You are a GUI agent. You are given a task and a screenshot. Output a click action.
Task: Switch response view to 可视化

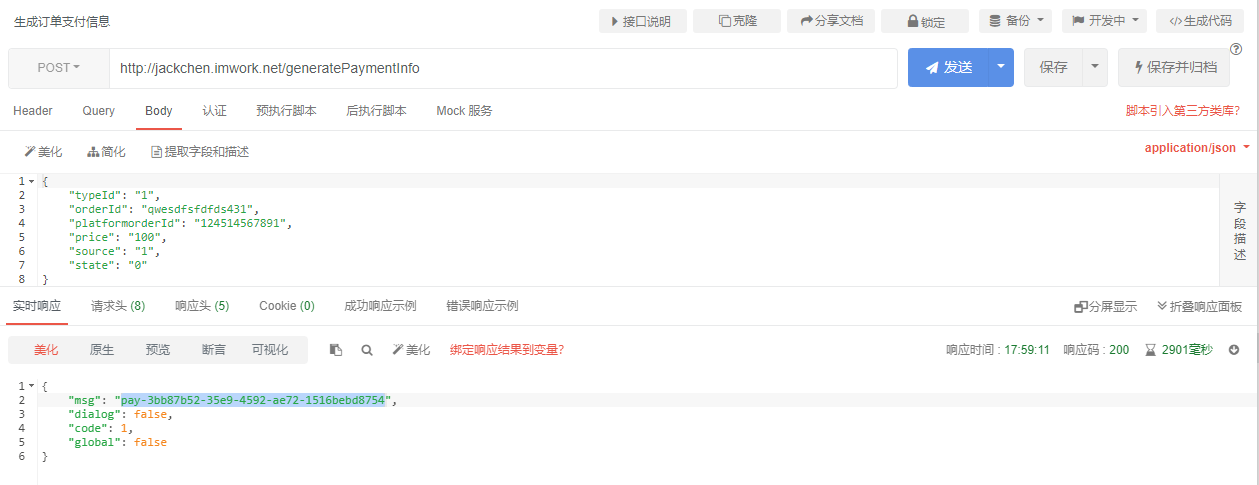[270, 350]
